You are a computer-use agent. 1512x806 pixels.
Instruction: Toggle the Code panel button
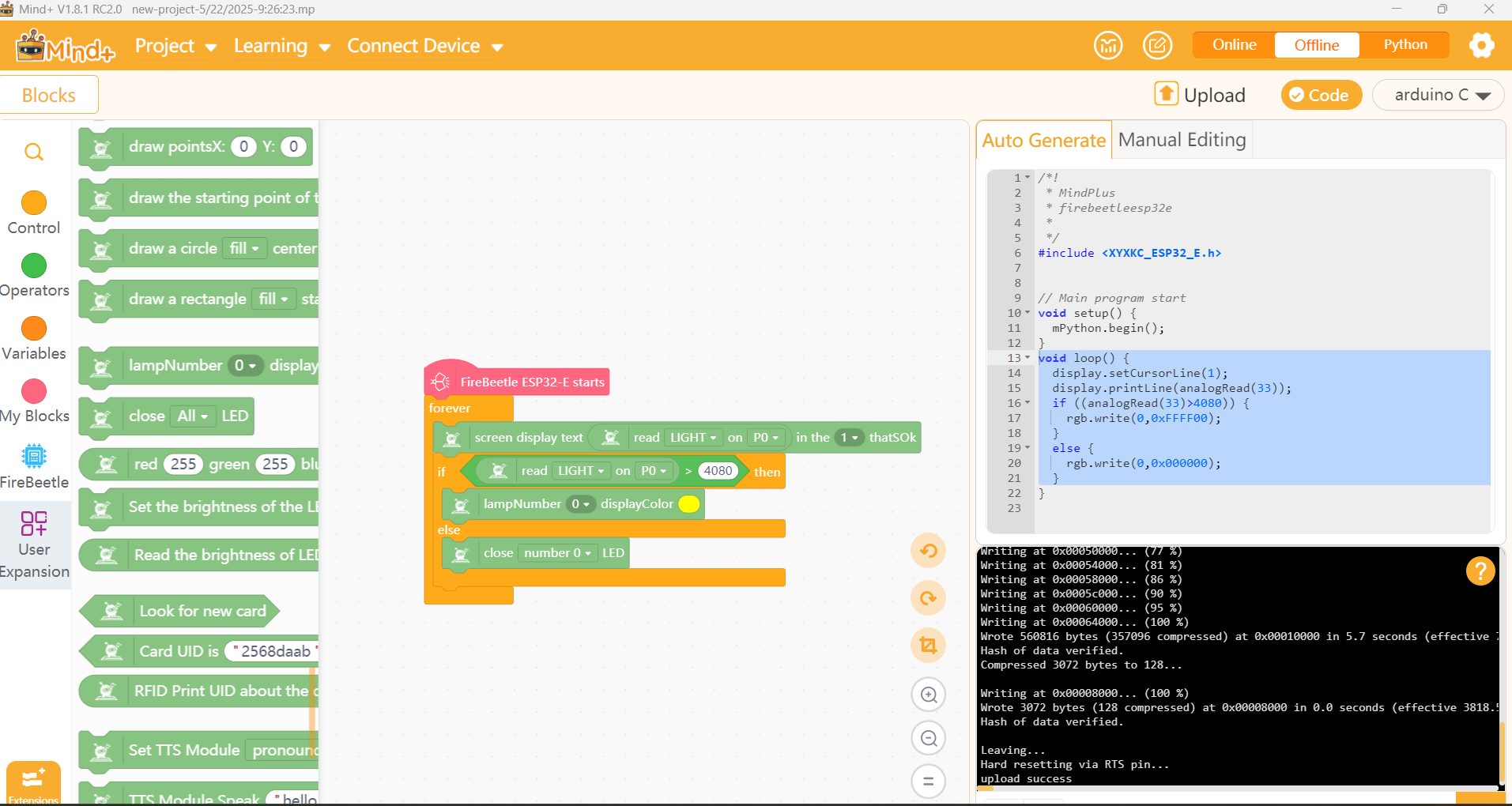(1320, 95)
